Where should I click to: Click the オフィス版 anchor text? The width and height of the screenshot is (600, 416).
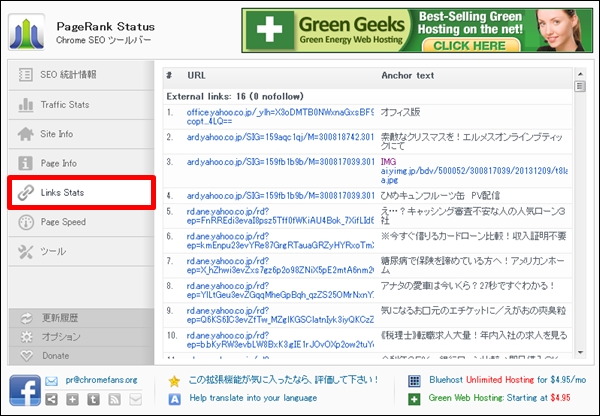400,112
